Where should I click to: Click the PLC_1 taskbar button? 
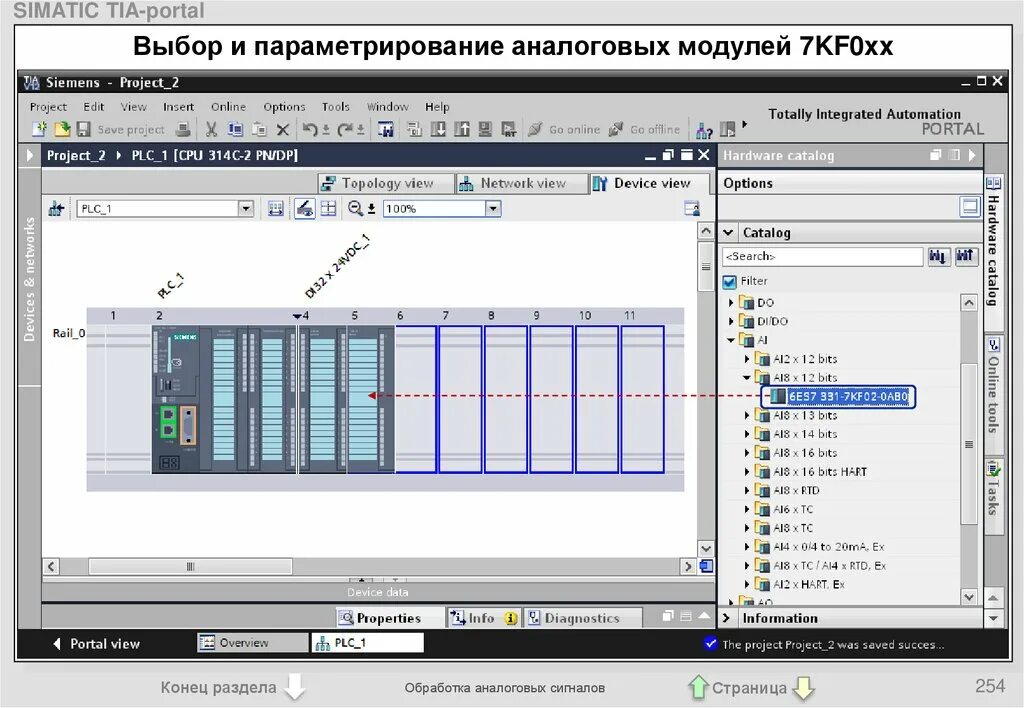pyautogui.click(x=368, y=643)
